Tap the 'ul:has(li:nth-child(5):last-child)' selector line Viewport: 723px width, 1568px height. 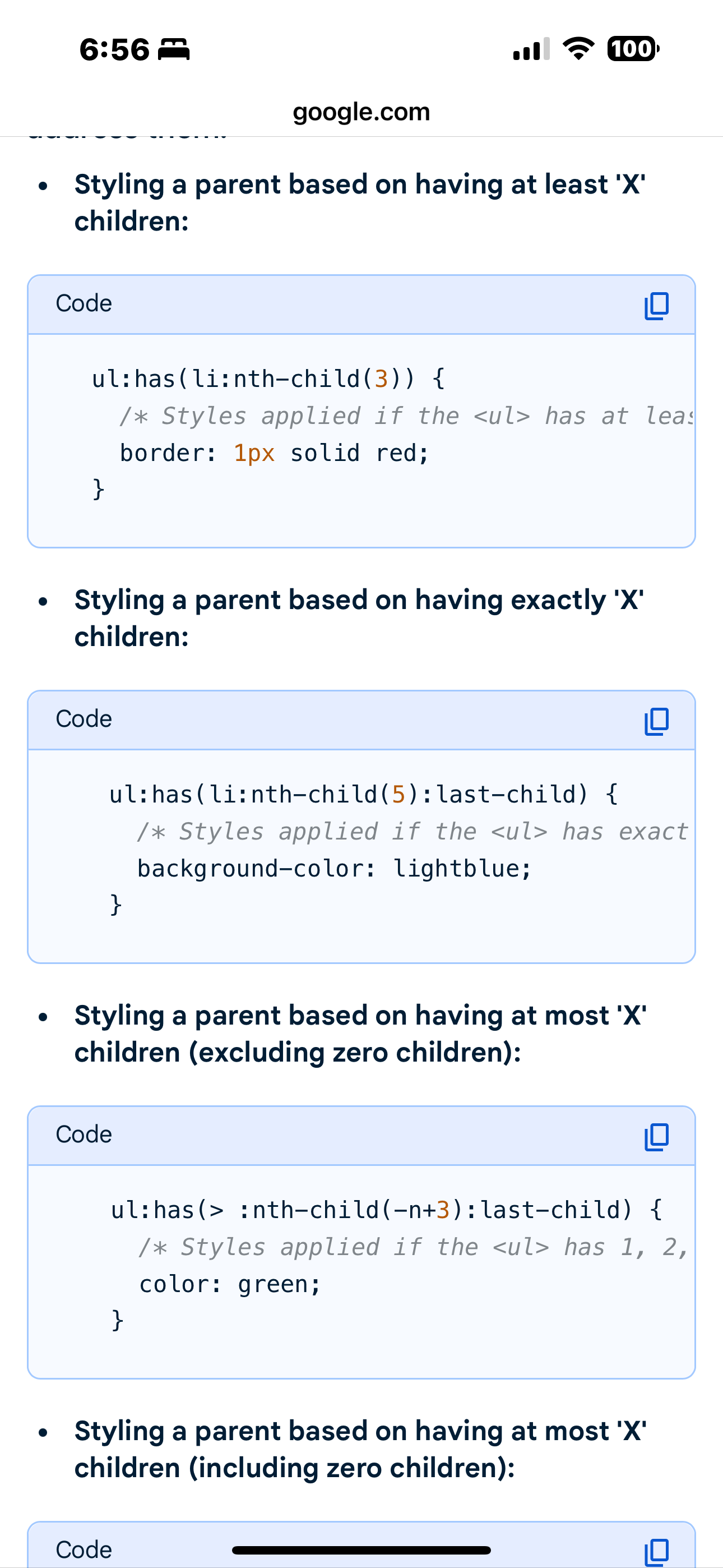point(363,794)
